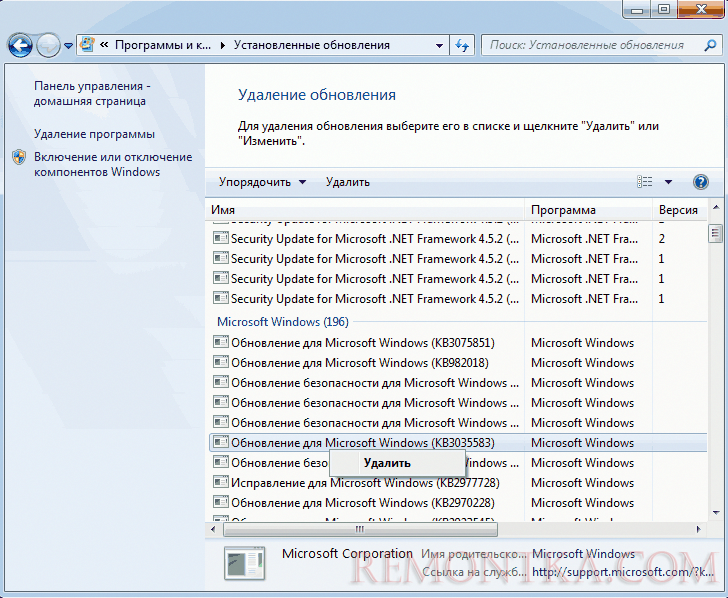Viewport: 728px width, 598px height.
Task: Go back with the blue arrow button
Action: 20,46
